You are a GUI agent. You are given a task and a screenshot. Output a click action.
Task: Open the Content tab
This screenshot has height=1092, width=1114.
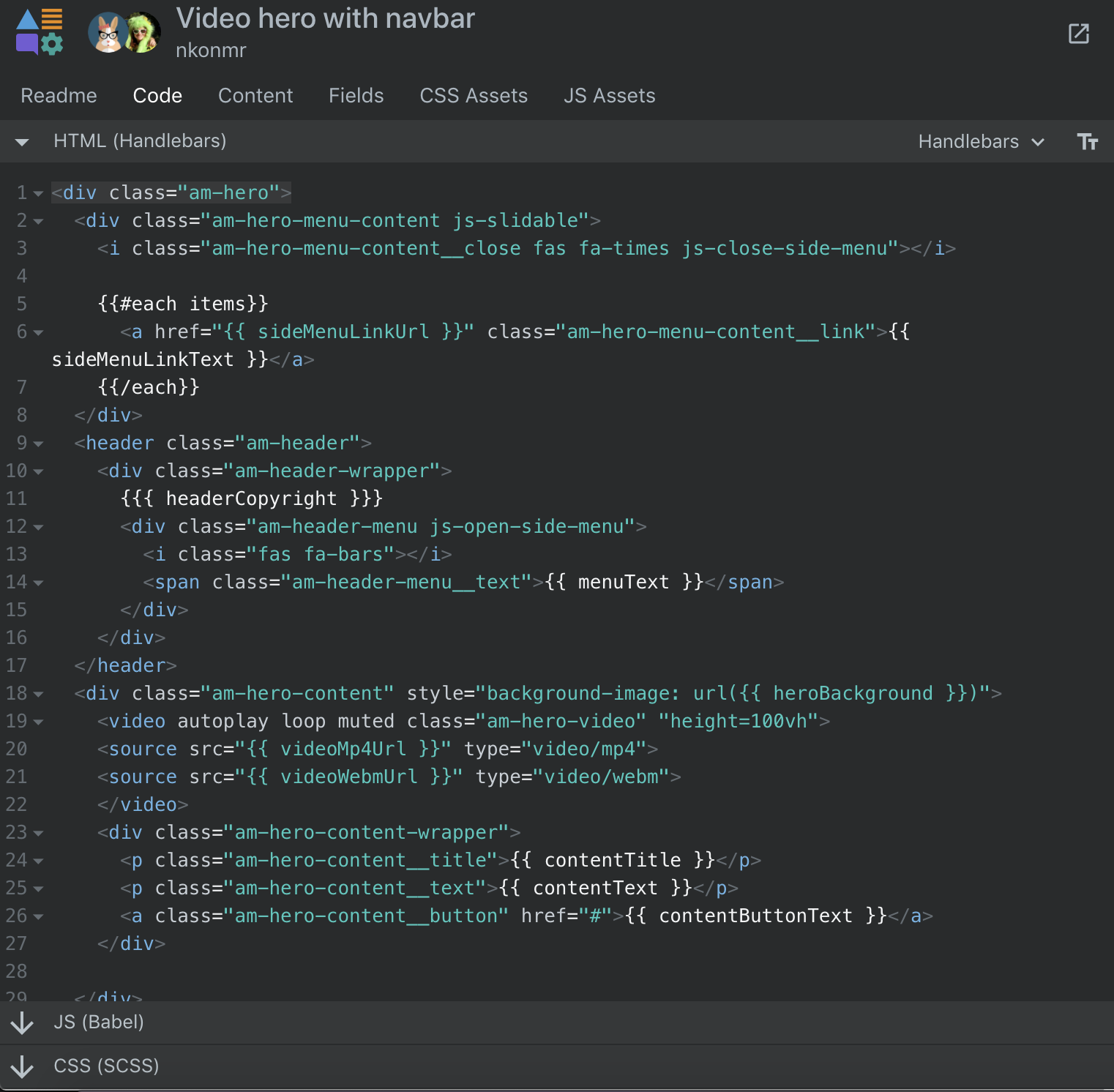pos(255,95)
